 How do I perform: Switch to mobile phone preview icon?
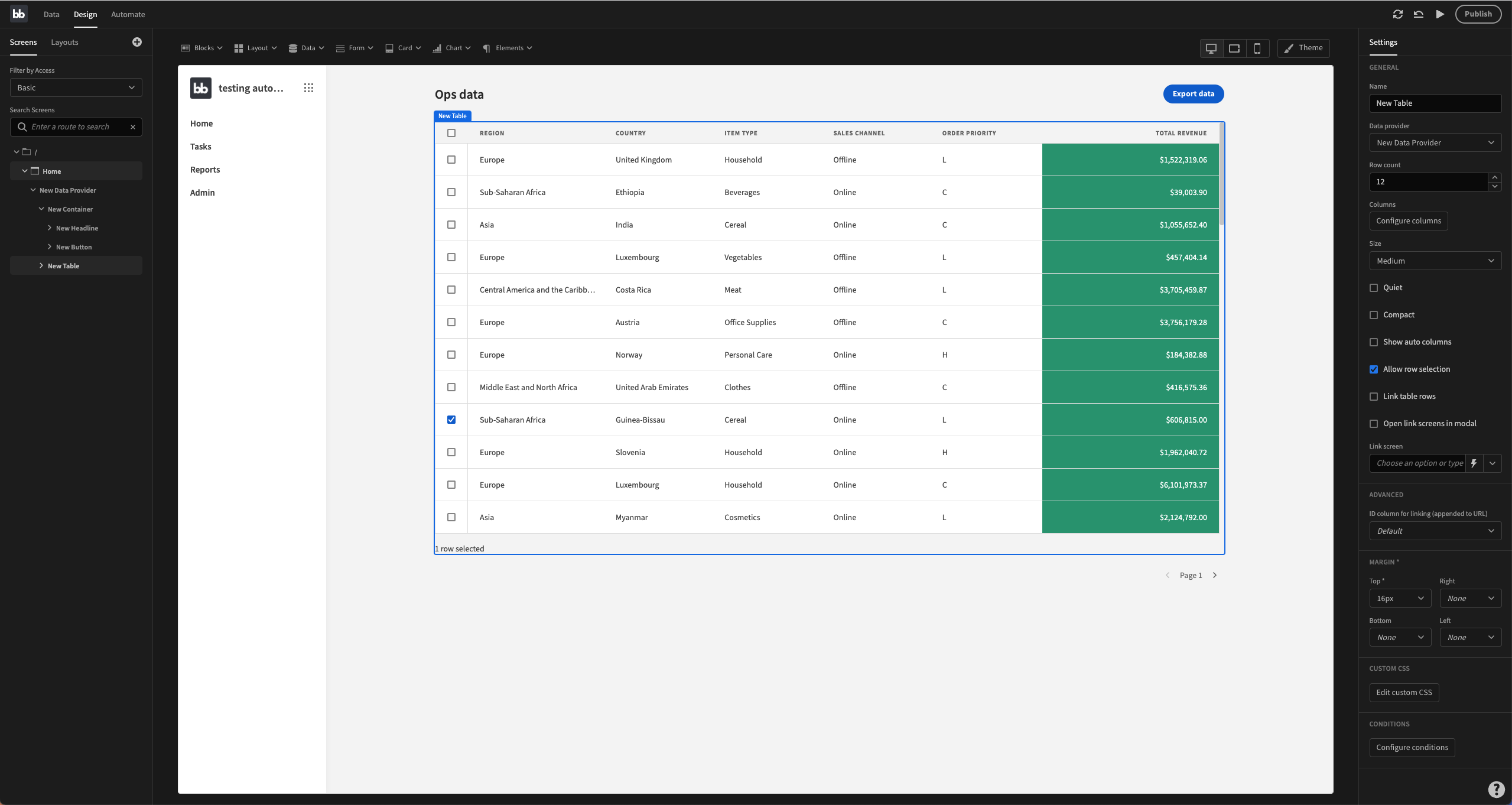(x=1257, y=48)
